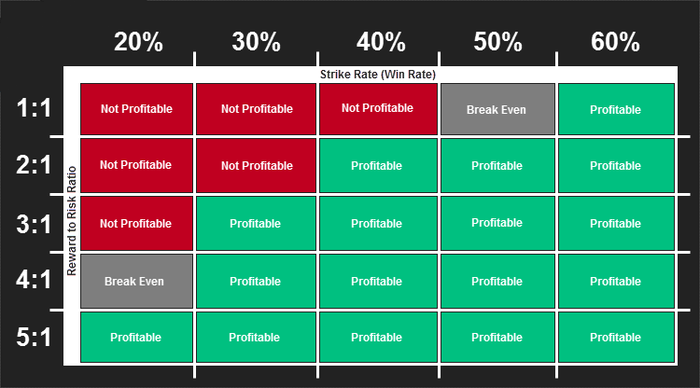Image resolution: width=700 pixels, height=388 pixels.
Task: Click the red Not Profitable cell at 1:1, 20%
Action: pos(137,109)
